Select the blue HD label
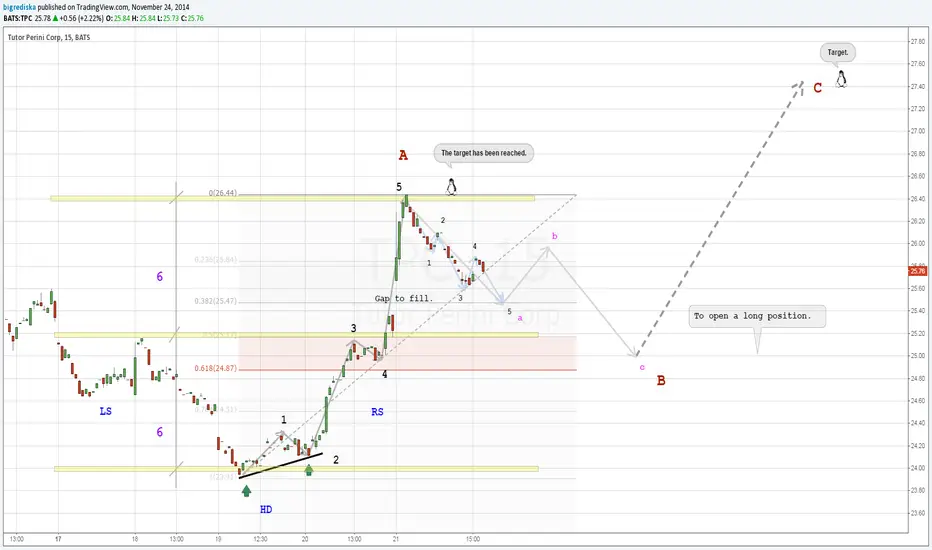 tap(266, 510)
